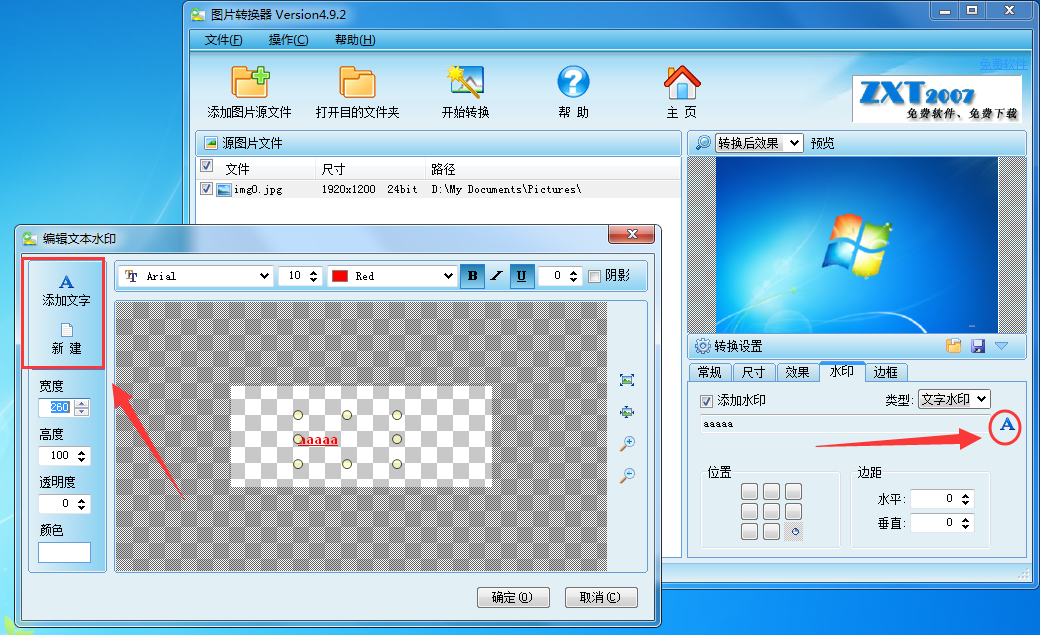The width and height of the screenshot is (1040, 635).
Task: Click the center view icon beside the canvas
Action: 627,412
